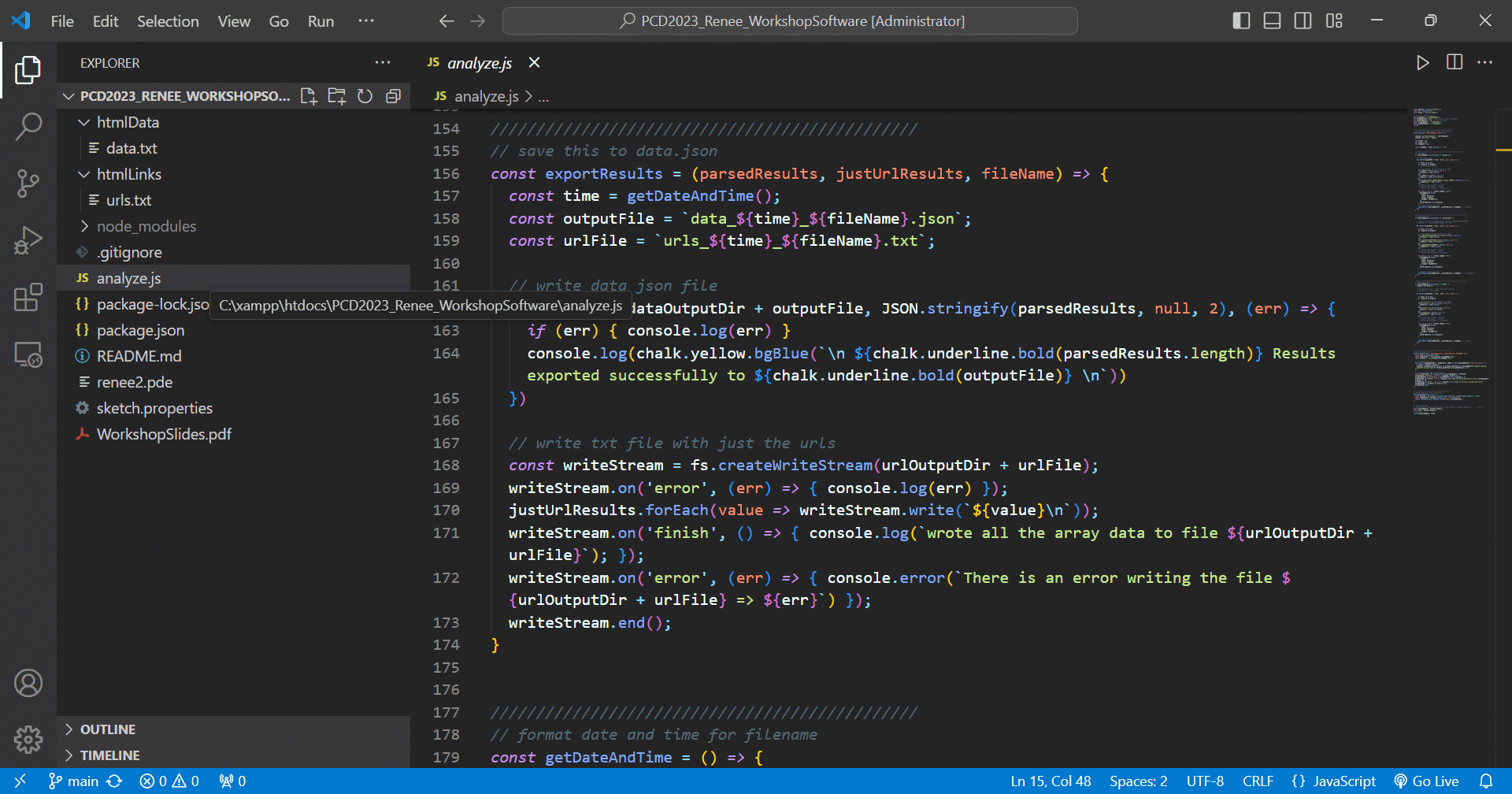Toggle the Primary Side Bar layout button
Viewport: 1512px width, 794px height.
[1241, 20]
